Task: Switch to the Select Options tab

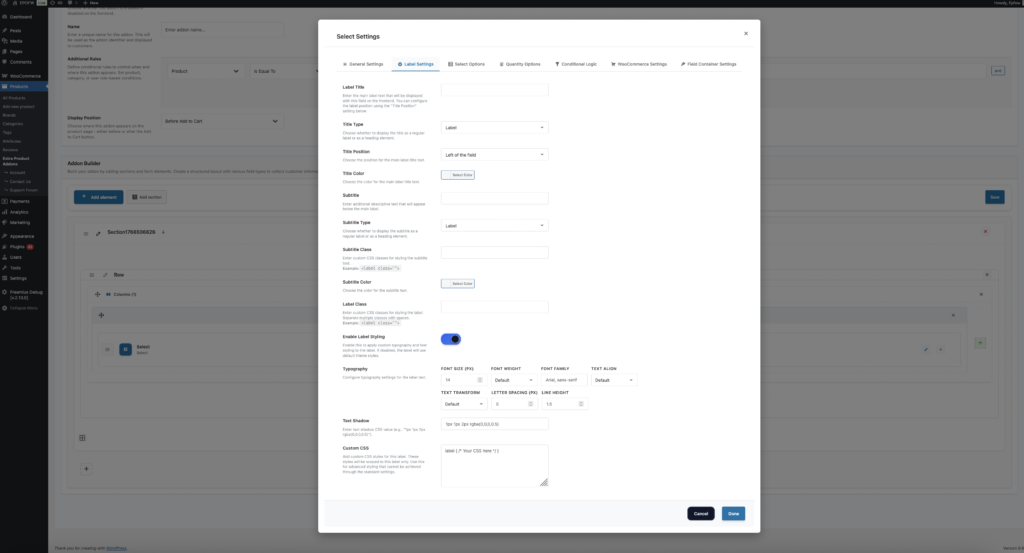Action: point(466,64)
